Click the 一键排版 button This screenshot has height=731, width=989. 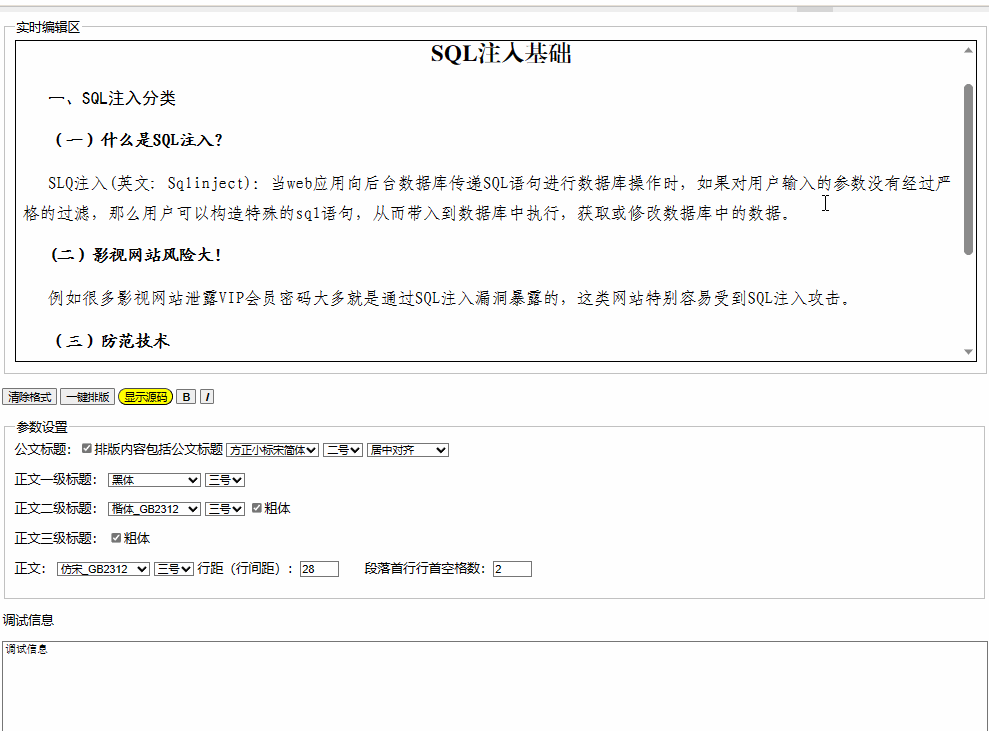tap(88, 397)
